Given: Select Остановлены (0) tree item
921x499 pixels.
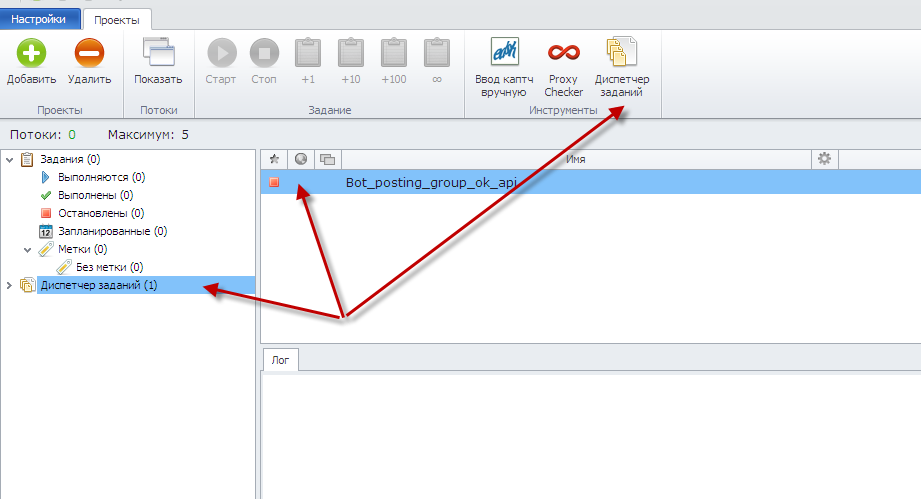Looking at the screenshot, I should click(x=100, y=213).
